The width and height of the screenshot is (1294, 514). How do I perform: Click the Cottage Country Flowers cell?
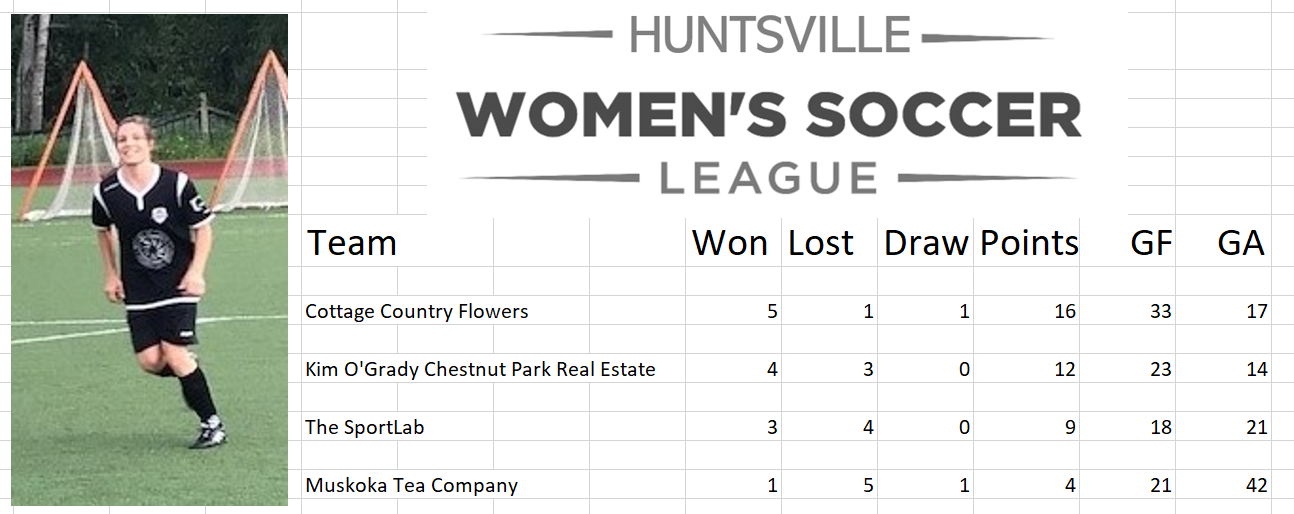click(x=416, y=311)
